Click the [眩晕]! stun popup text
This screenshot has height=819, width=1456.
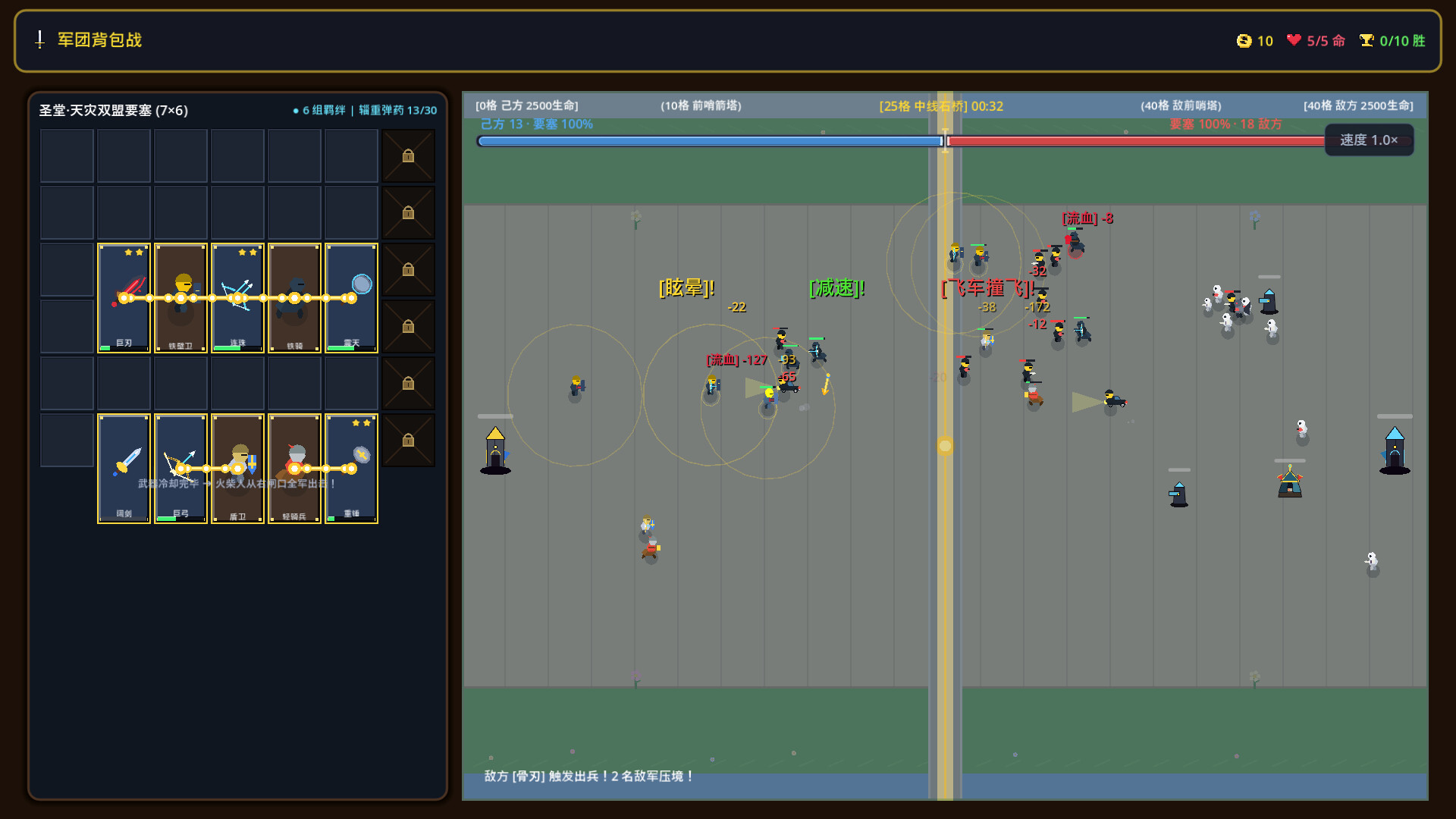(687, 288)
